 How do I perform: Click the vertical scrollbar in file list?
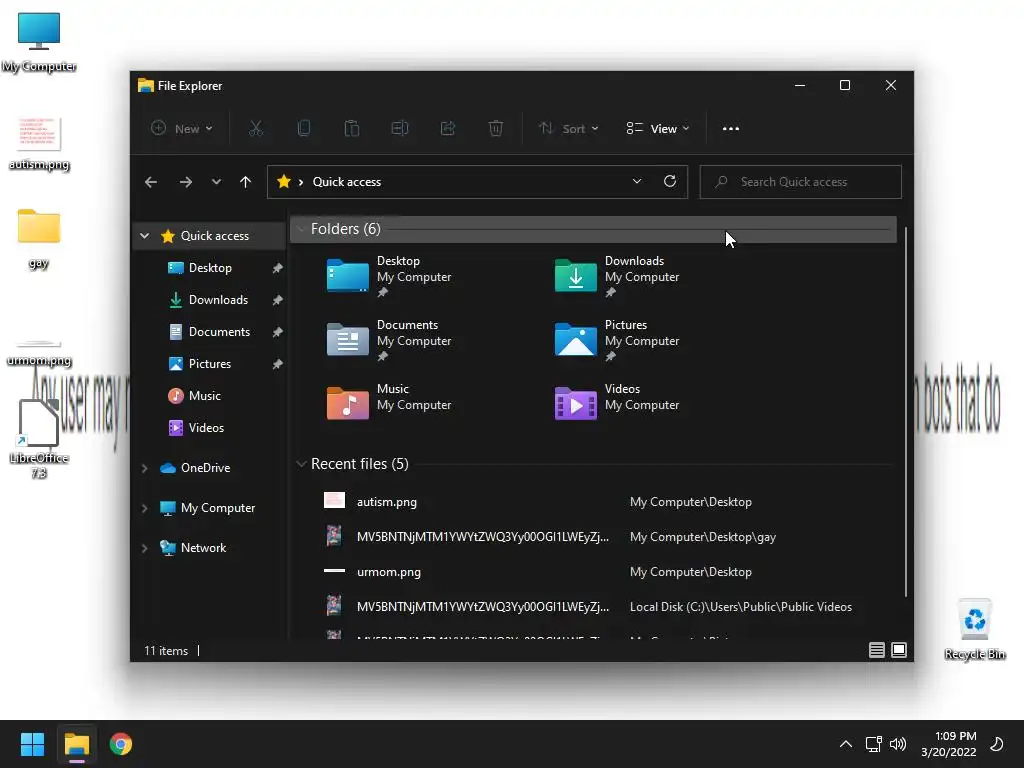905,411
